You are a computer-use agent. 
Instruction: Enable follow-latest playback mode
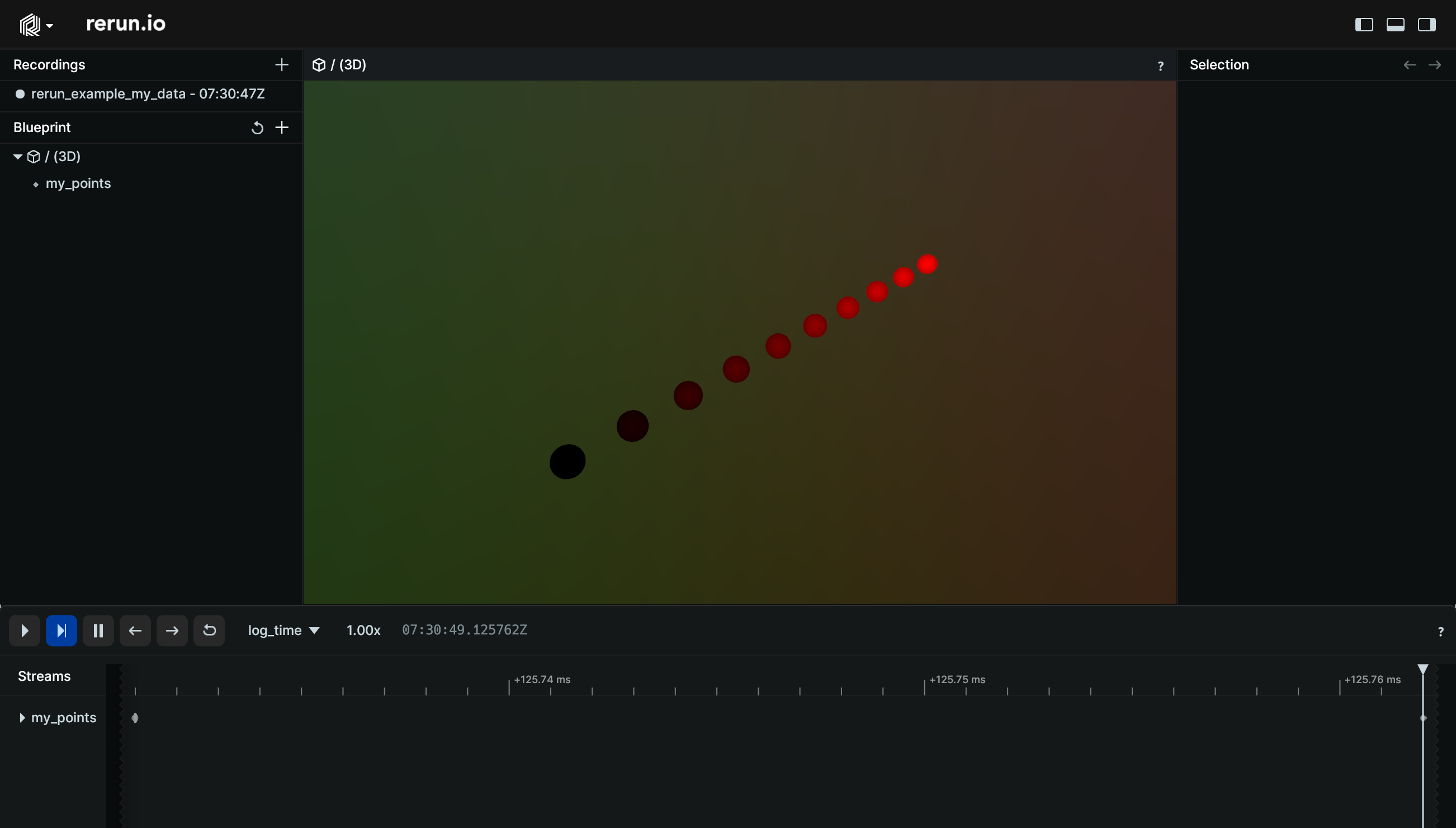[62, 630]
